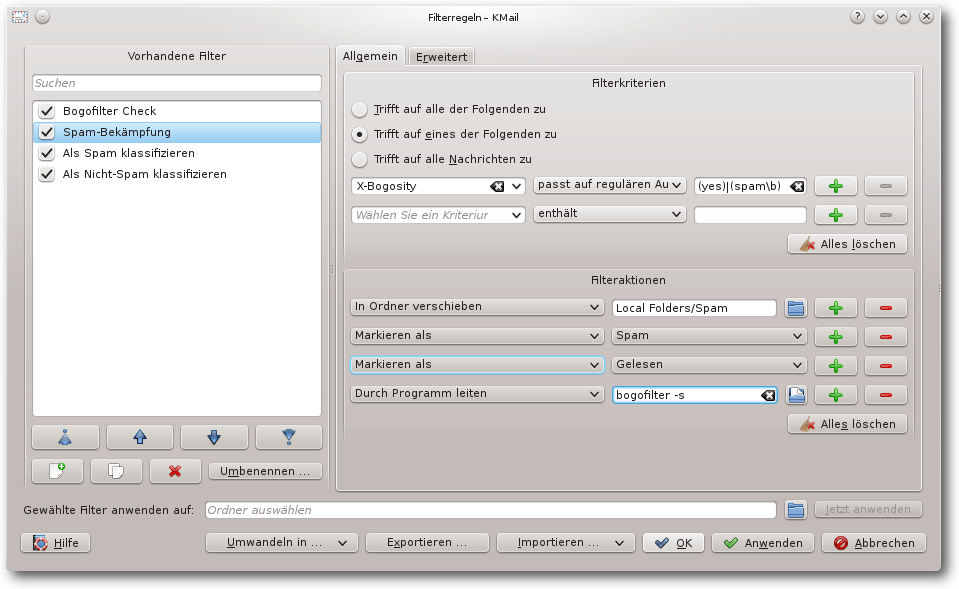959x589 pixels.
Task: Remove the In Ordner verschieben action
Action: click(886, 308)
